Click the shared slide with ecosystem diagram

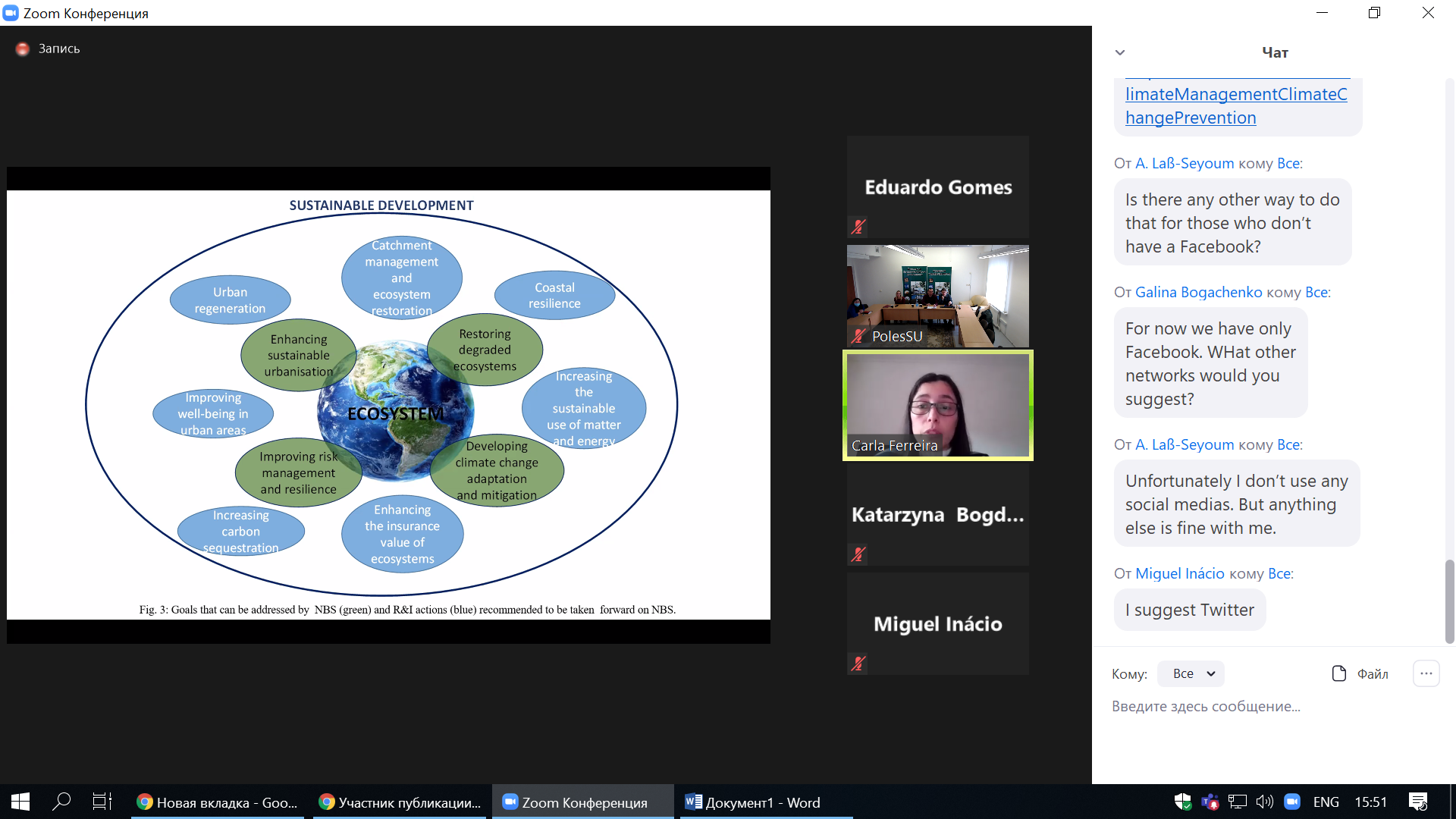tap(388, 405)
